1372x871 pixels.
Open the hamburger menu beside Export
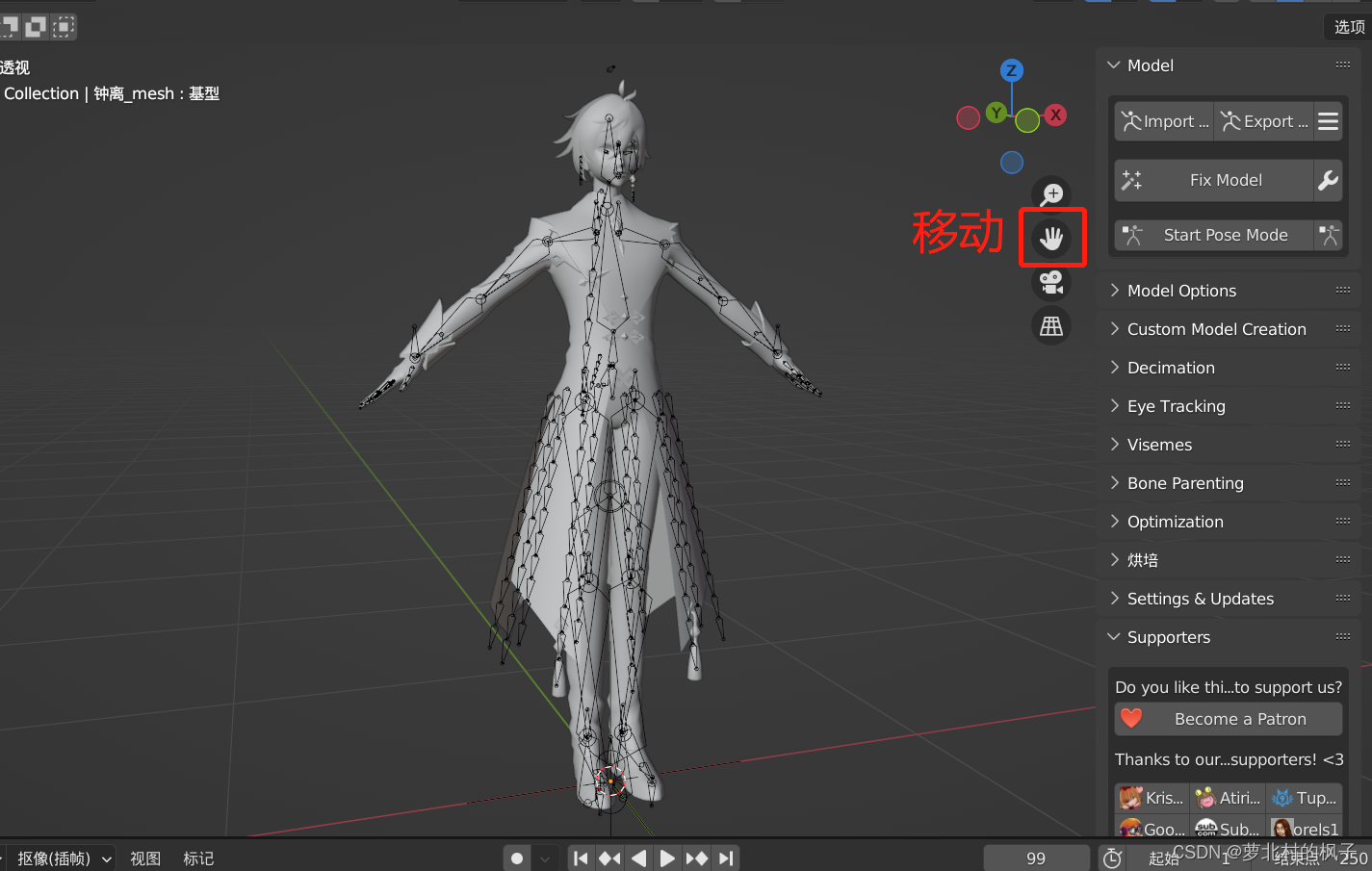[x=1328, y=121]
